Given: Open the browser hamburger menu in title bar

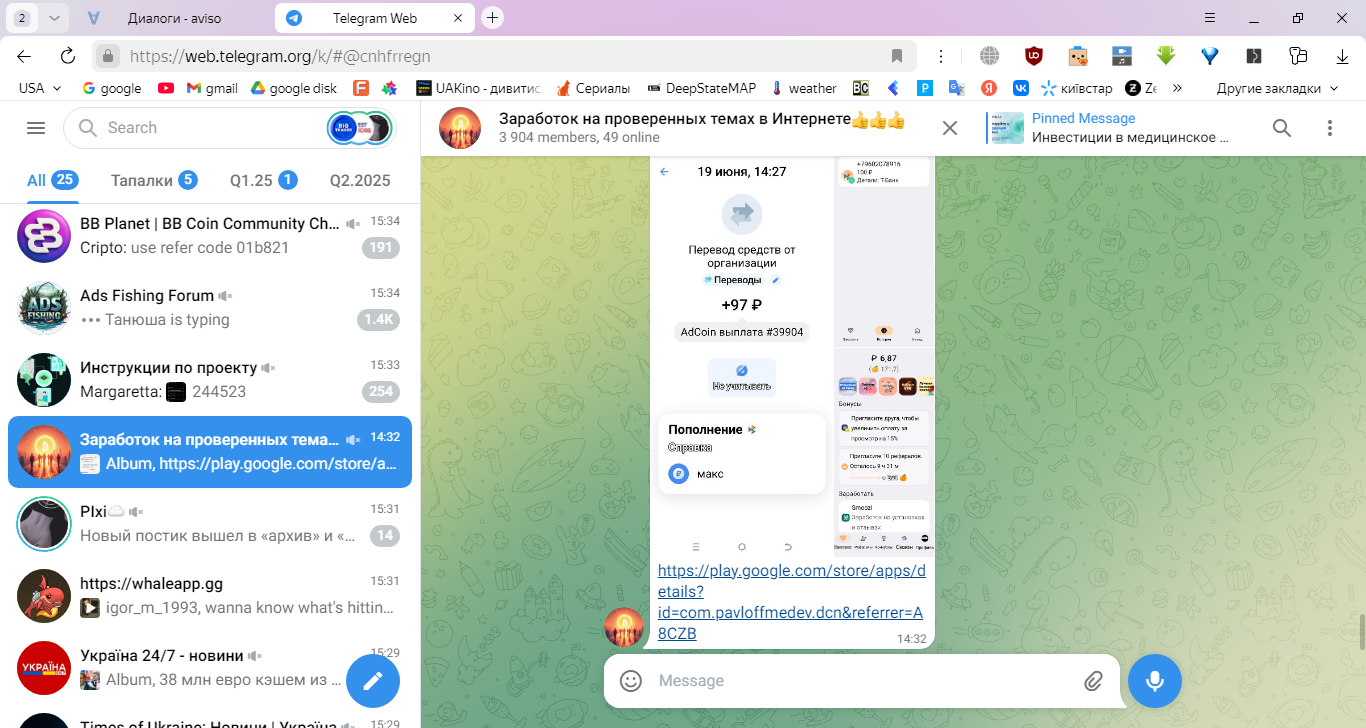Looking at the screenshot, I should [x=1209, y=18].
